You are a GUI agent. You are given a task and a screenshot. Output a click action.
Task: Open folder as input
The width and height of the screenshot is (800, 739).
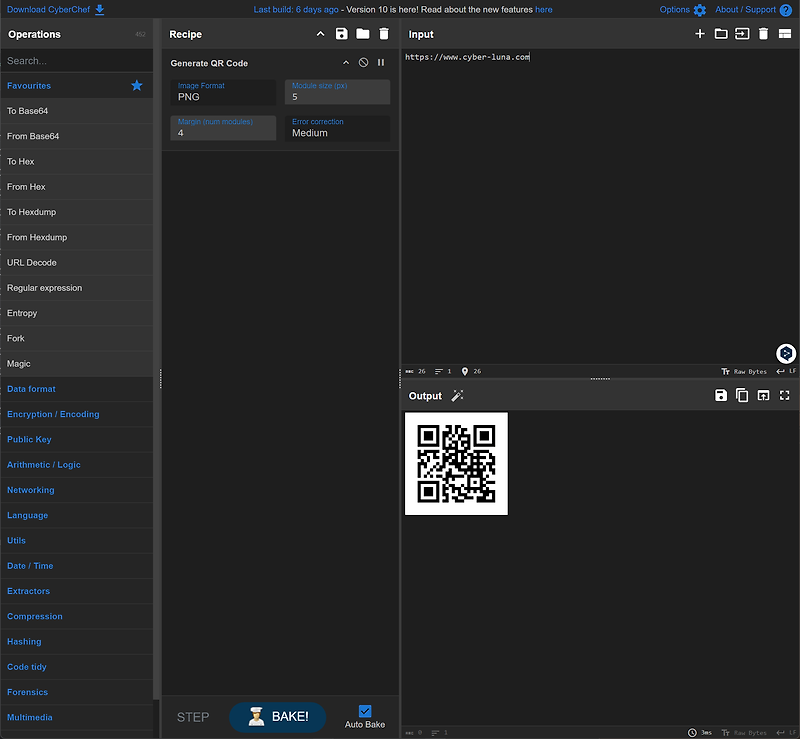(x=721, y=34)
